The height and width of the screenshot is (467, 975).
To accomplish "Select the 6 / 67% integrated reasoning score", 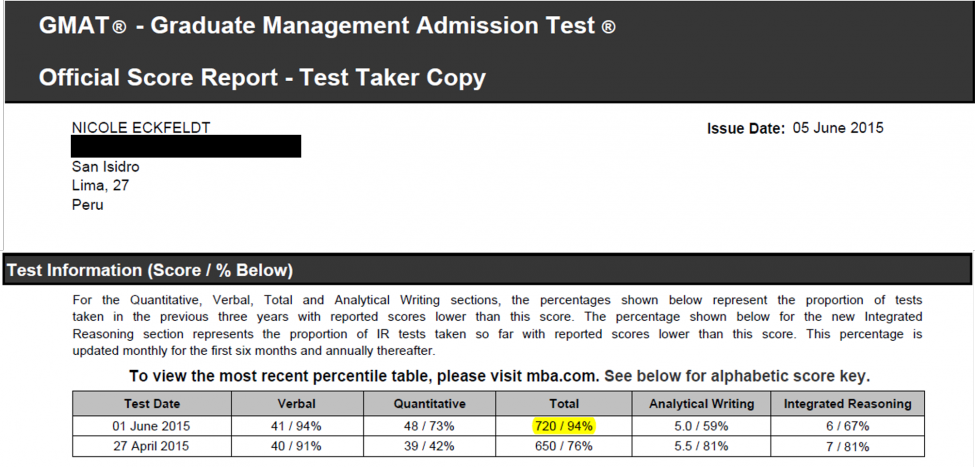I will pyautogui.click(x=847, y=425).
